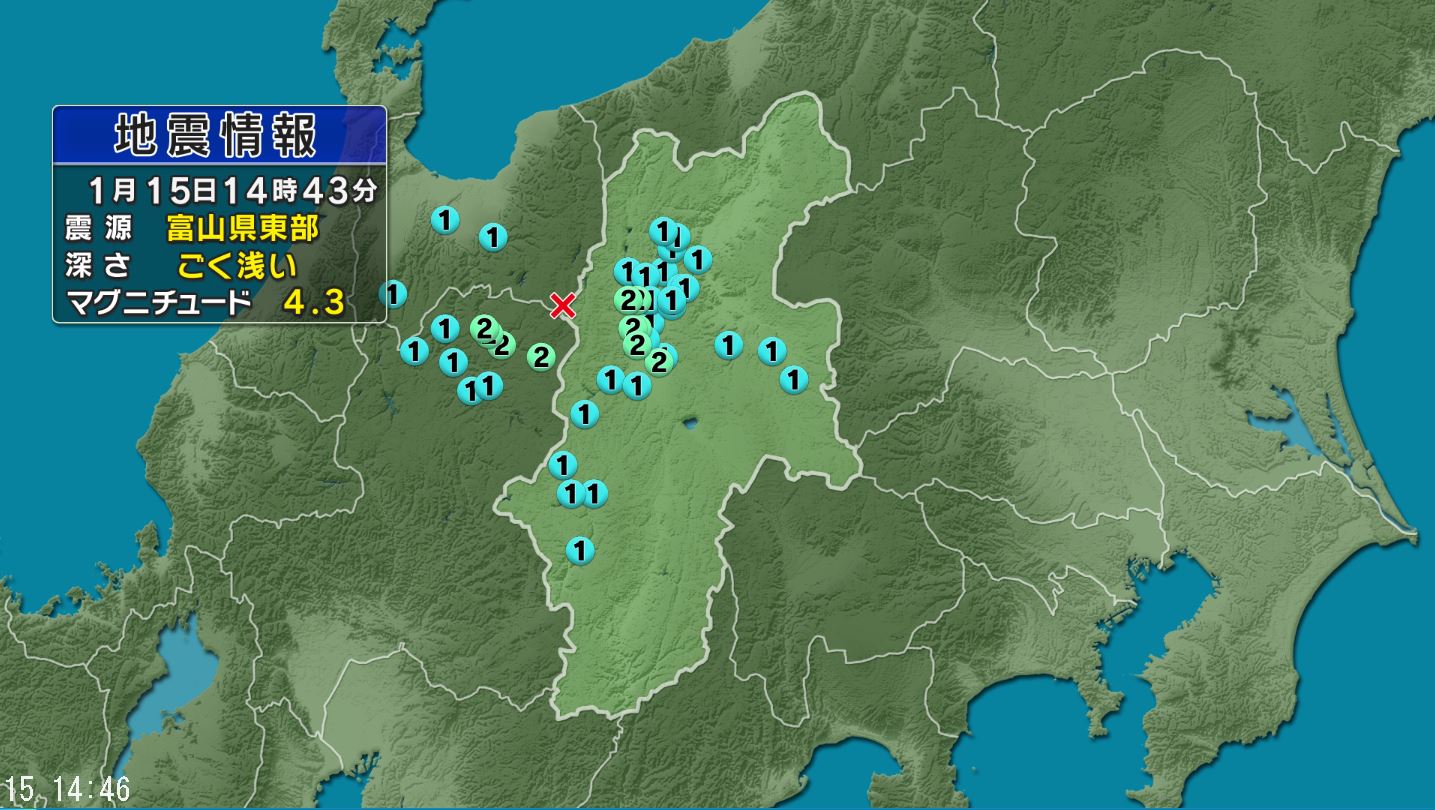1435x810 pixels.
Task: Click the depth value ごく浅い
Action: (237, 265)
